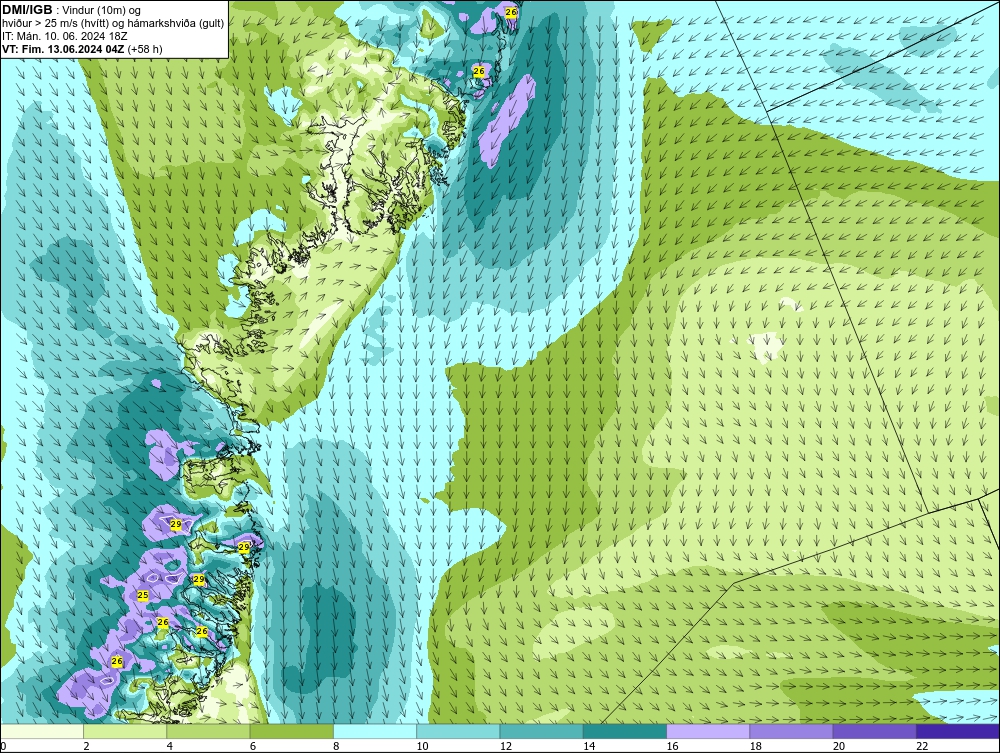Click the scale number '16' on the legend
The image size is (1000, 753).
[x=672, y=747]
